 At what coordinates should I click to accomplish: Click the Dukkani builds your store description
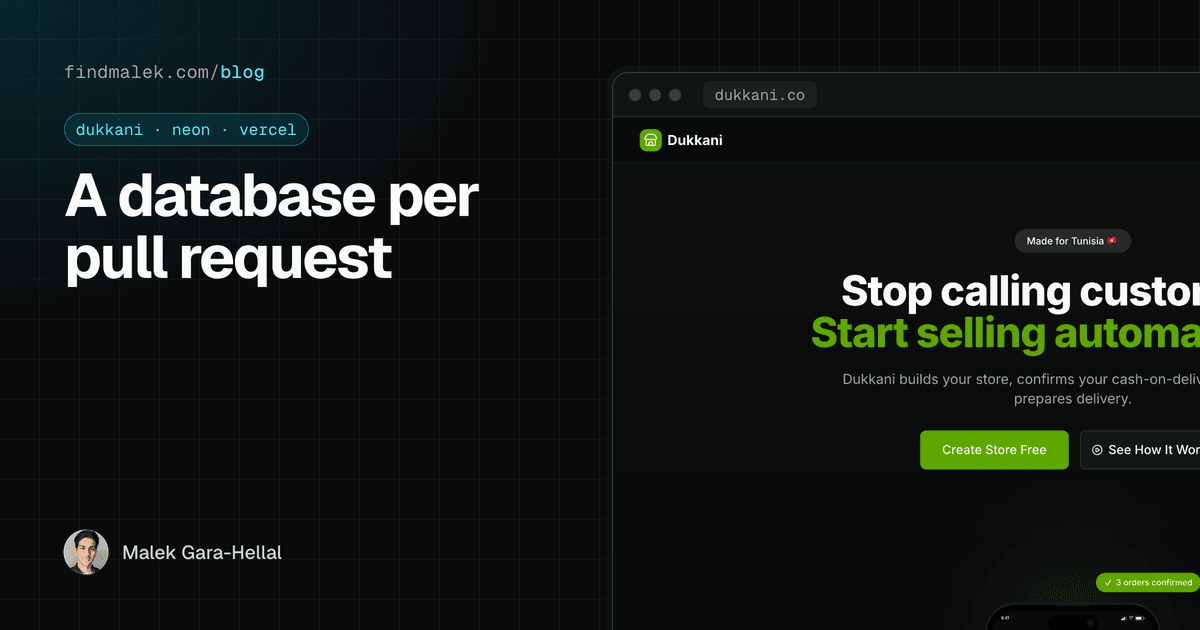pyautogui.click(x=1021, y=389)
